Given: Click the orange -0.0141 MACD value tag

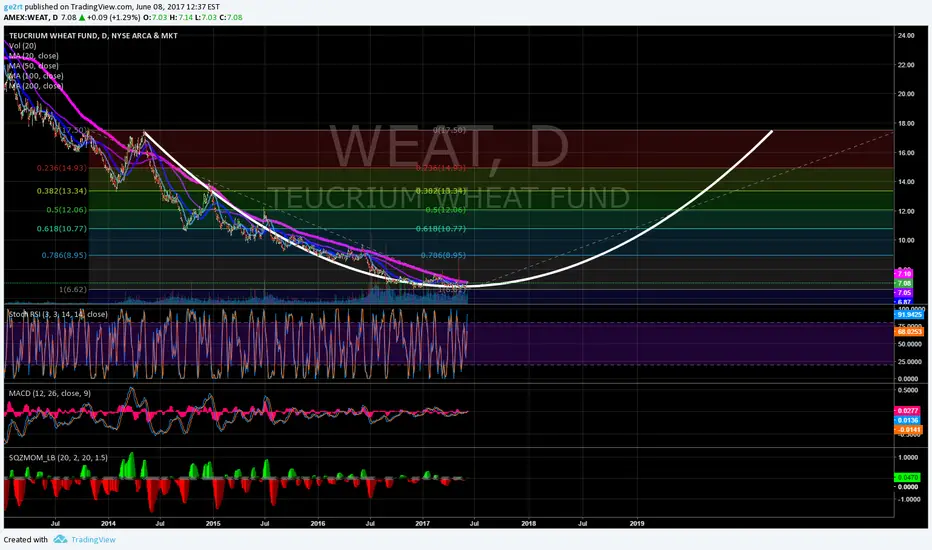Looking at the screenshot, I should coord(908,430).
